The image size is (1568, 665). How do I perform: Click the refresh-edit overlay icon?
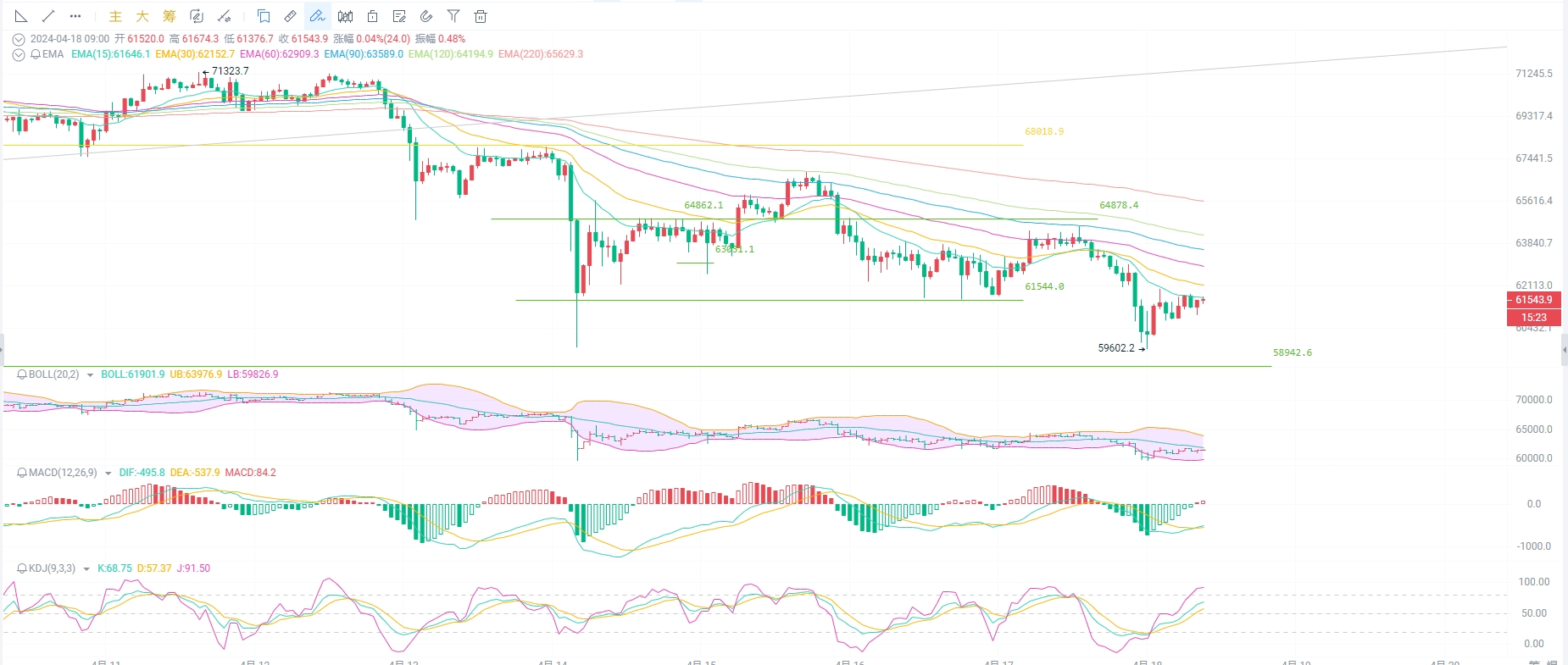click(197, 16)
